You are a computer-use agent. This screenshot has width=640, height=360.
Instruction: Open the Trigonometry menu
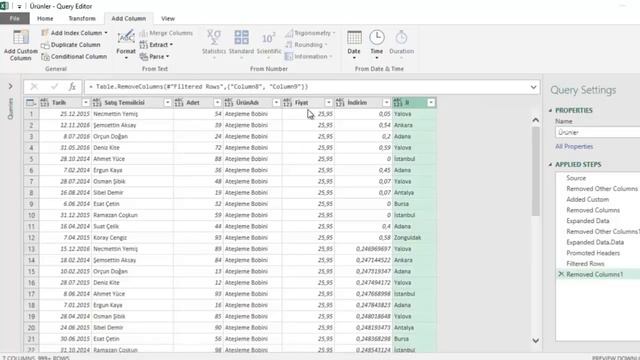310,33
